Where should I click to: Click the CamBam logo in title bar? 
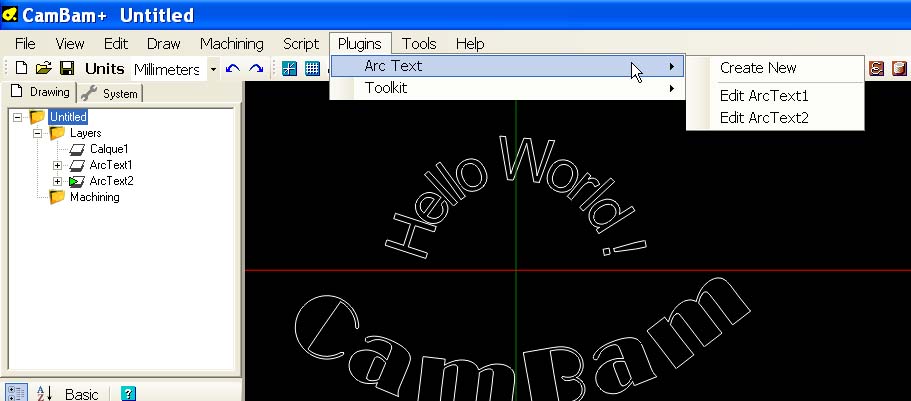click(10, 14)
